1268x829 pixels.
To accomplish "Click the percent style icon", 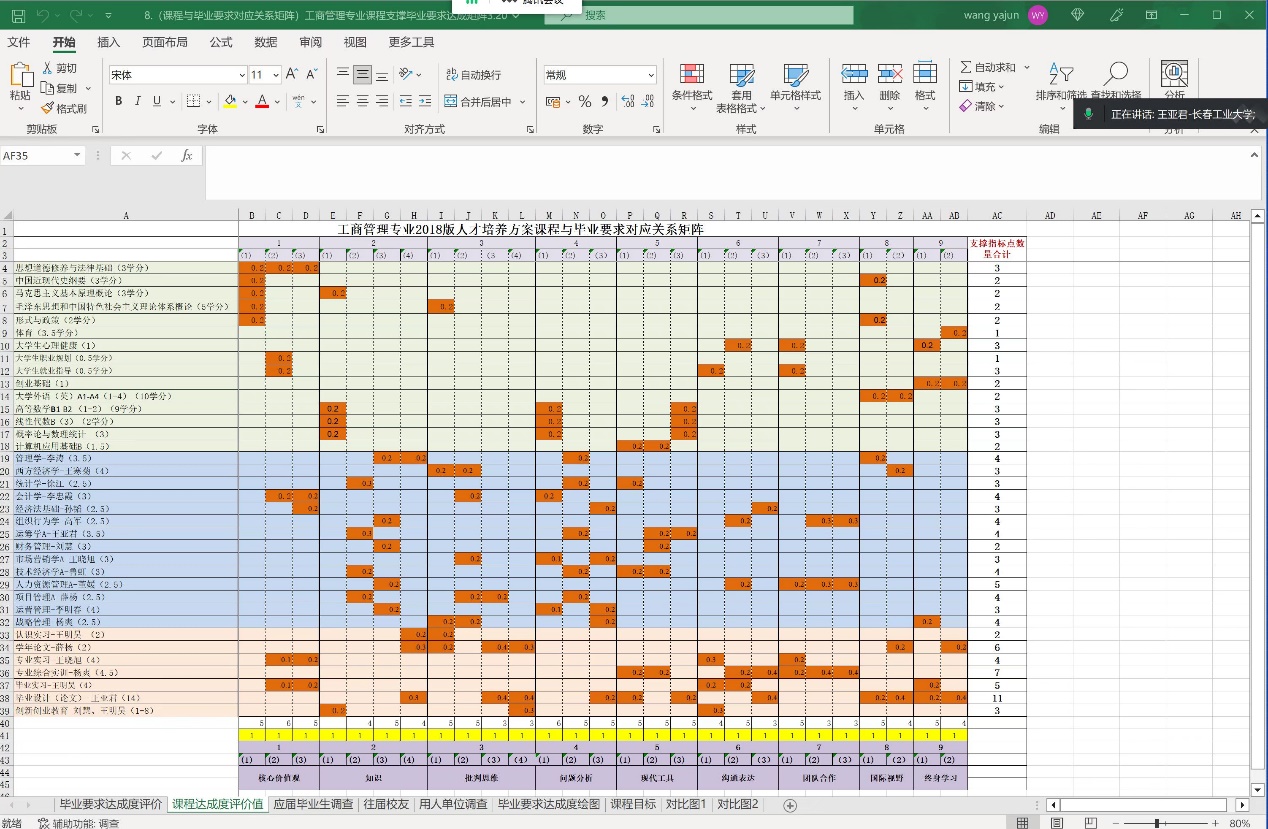I will pyautogui.click(x=585, y=101).
